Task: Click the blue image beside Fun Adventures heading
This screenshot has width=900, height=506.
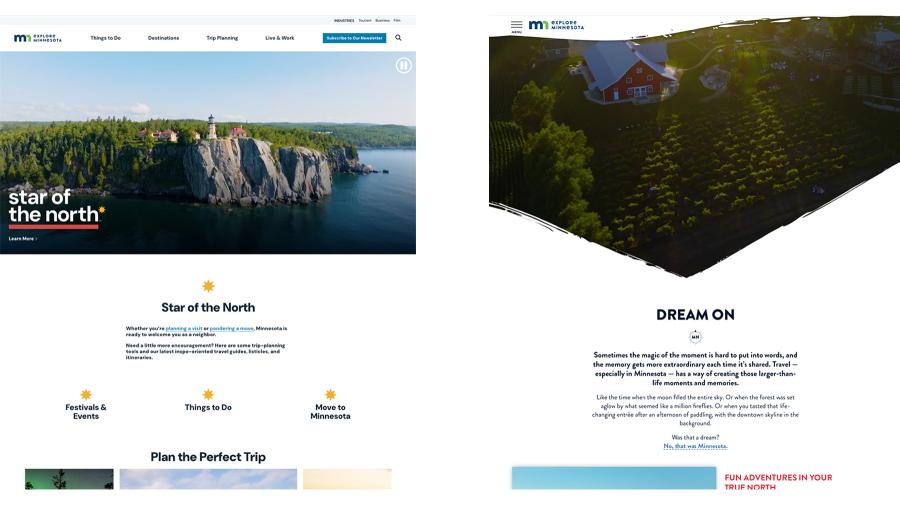Action: click(x=614, y=478)
